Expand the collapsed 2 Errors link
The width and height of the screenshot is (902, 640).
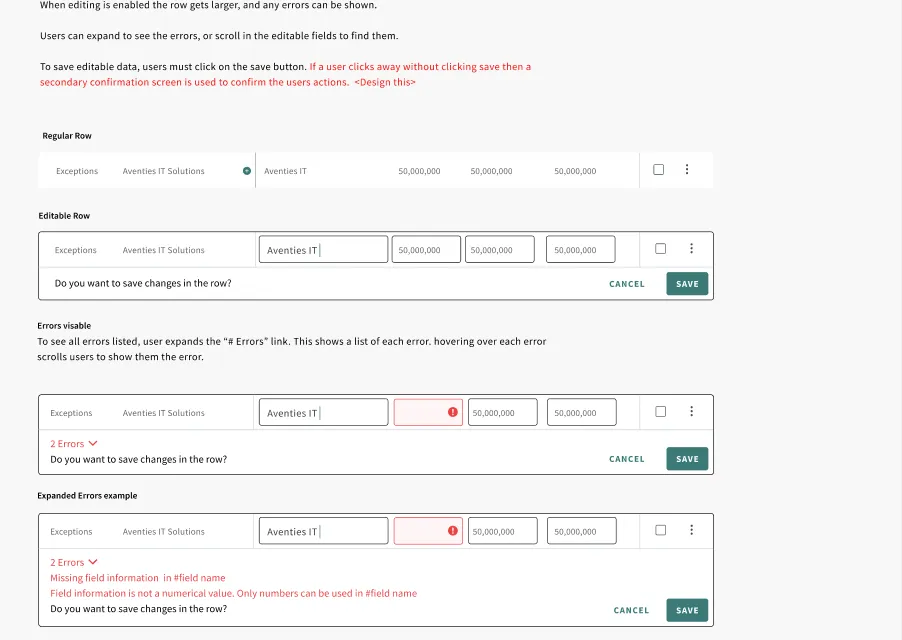[74, 443]
